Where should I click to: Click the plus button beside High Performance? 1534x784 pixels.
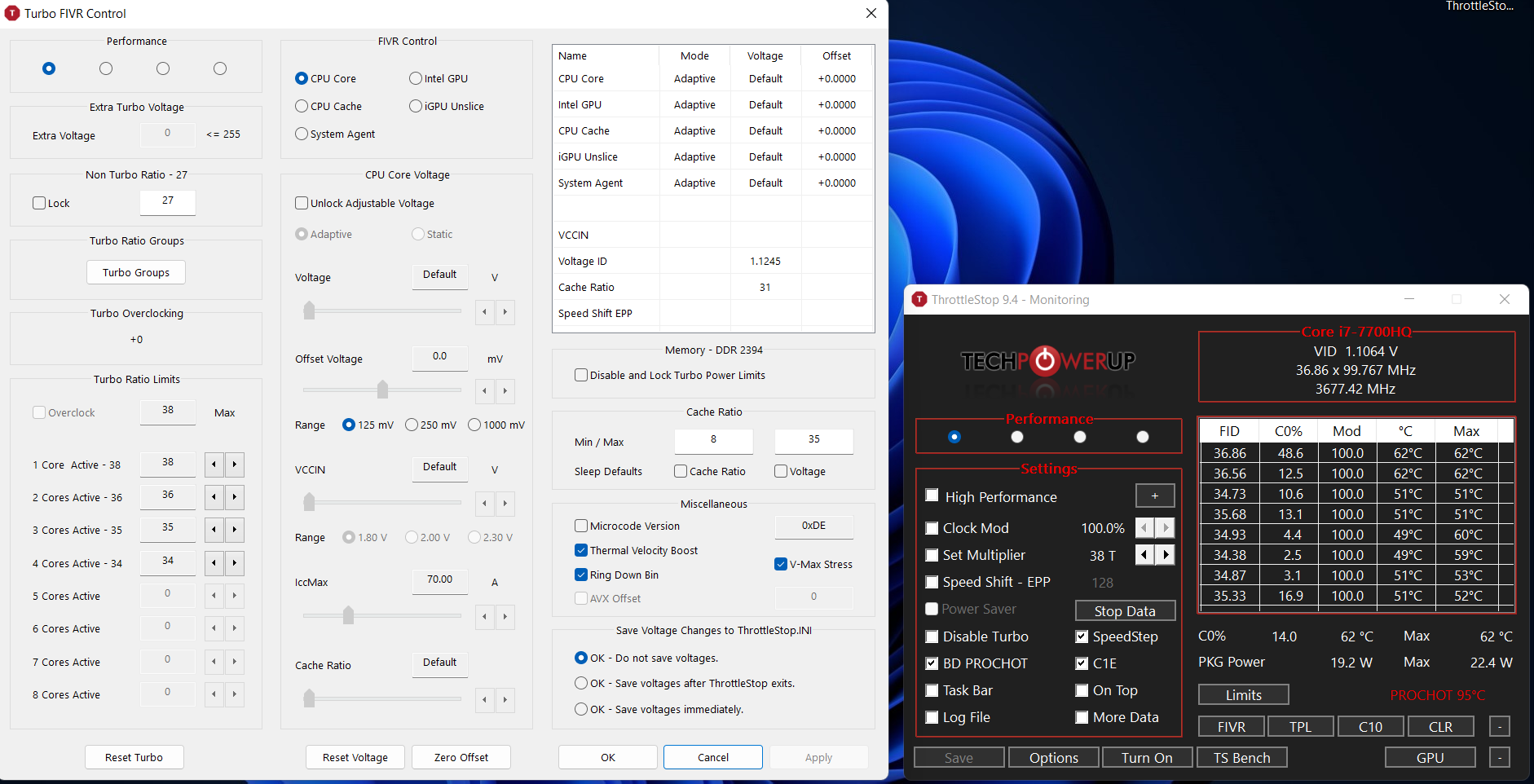[1155, 496]
